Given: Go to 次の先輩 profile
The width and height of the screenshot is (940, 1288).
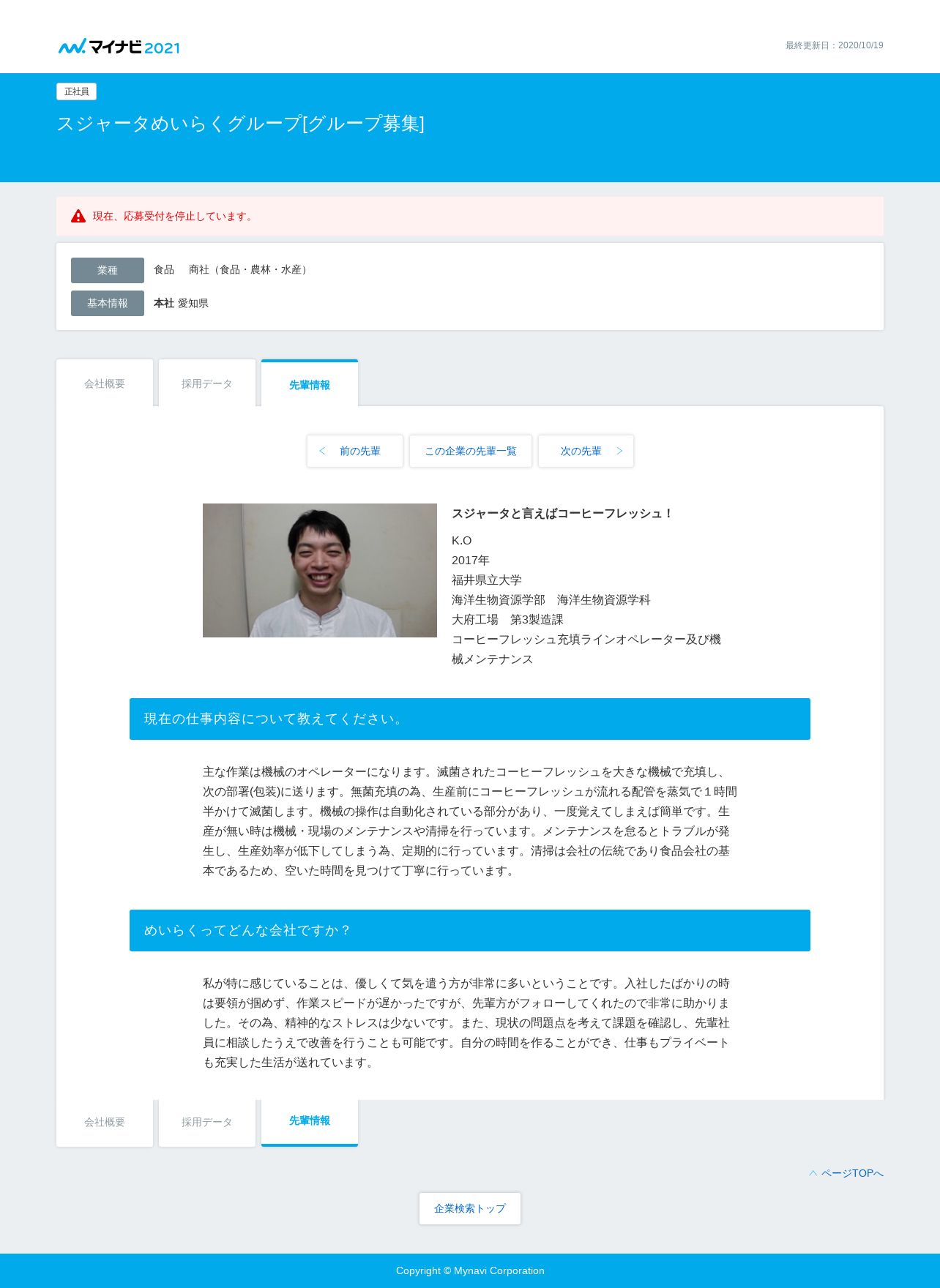Looking at the screenshot, I should click(x=586, y=451).
